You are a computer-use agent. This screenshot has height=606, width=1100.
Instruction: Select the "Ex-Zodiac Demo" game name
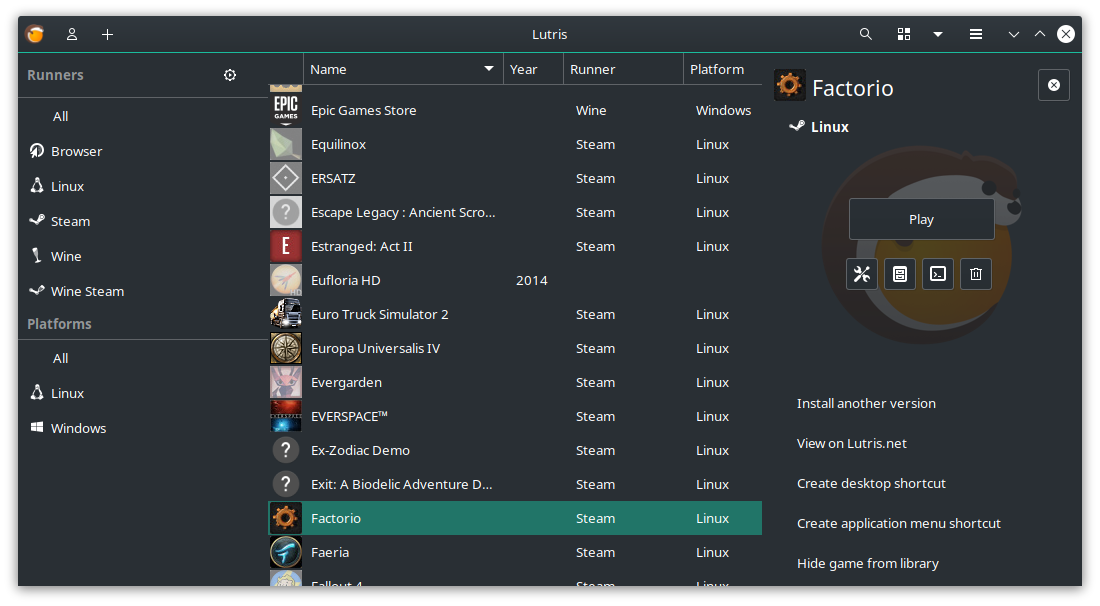point(360,451)
